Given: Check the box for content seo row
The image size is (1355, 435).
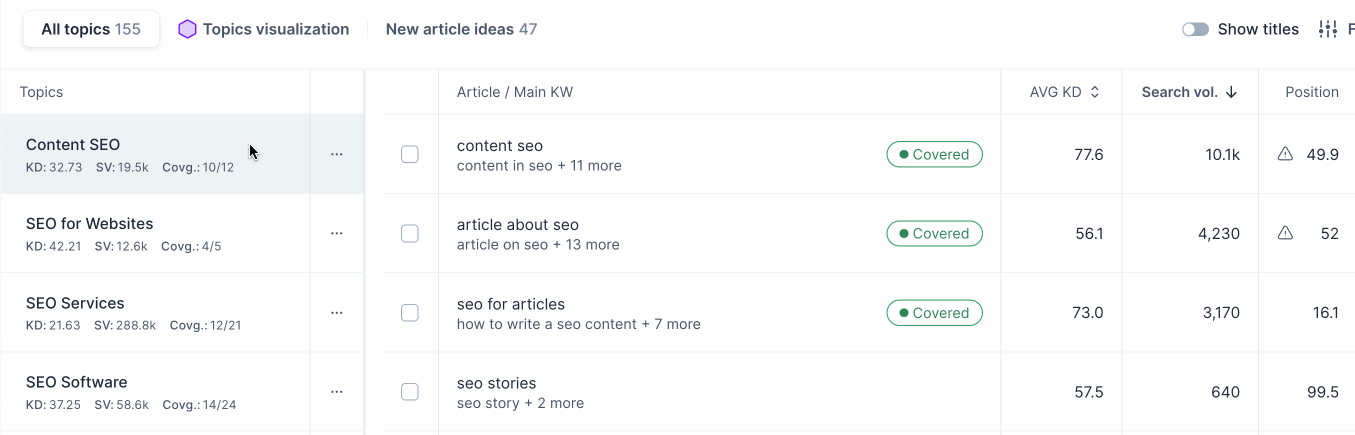Looking at the screenshot, I should click(x=409, y=154).
